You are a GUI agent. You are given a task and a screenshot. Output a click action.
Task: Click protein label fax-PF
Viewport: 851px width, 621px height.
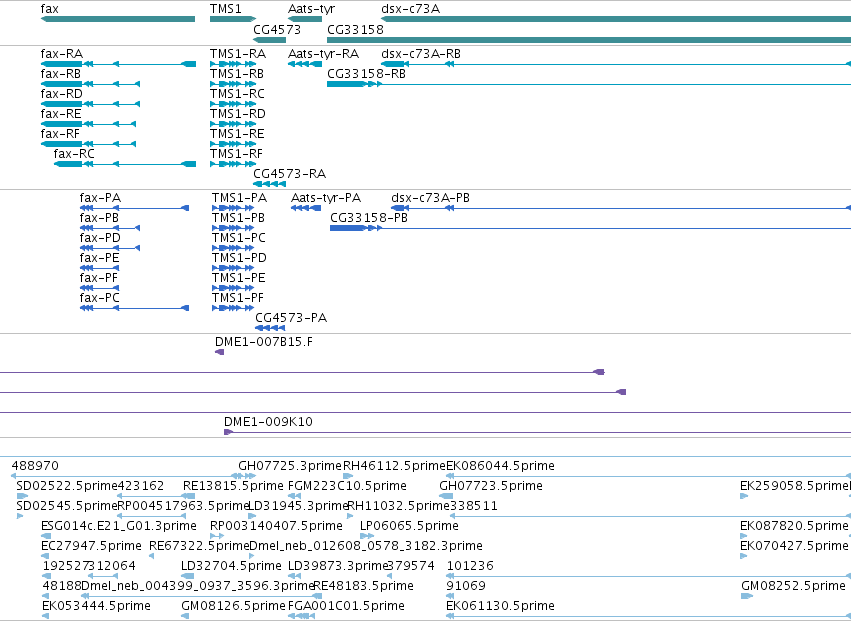(x=99, y=278)
